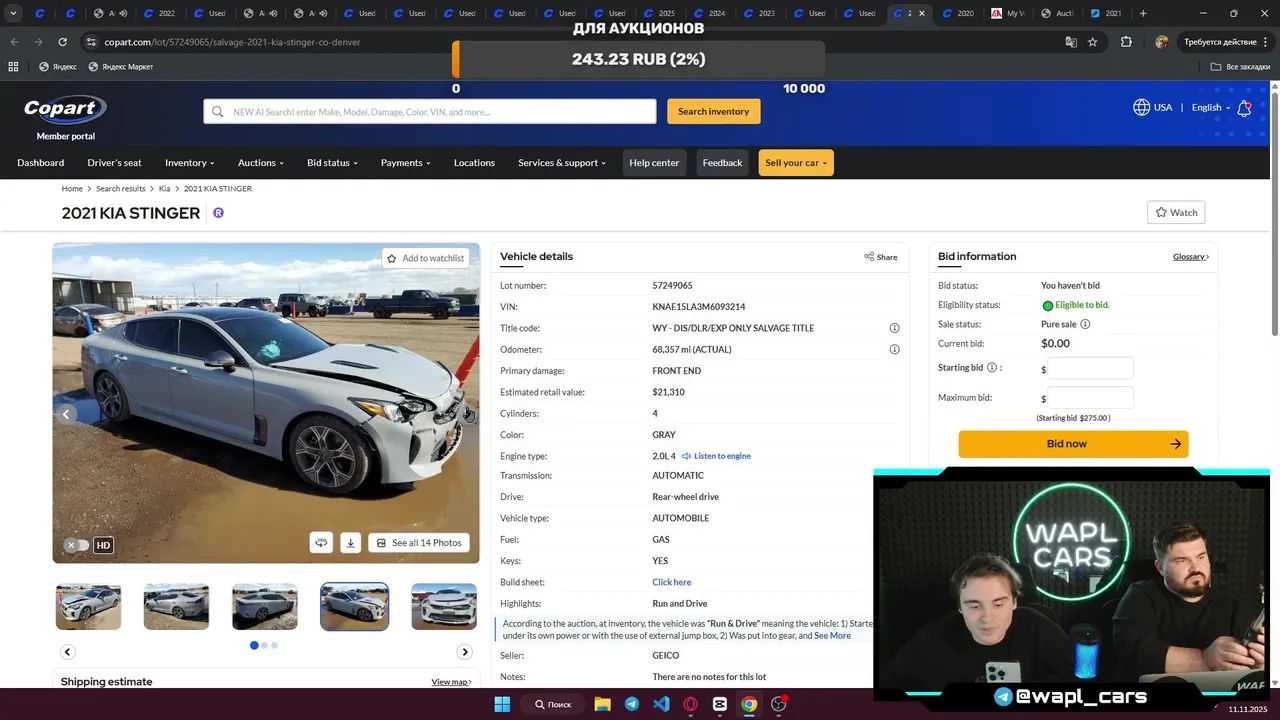The width and height of the screenshot is (1280, 720).
Task: Click the Watch button
Action: tap(1176, 212)
